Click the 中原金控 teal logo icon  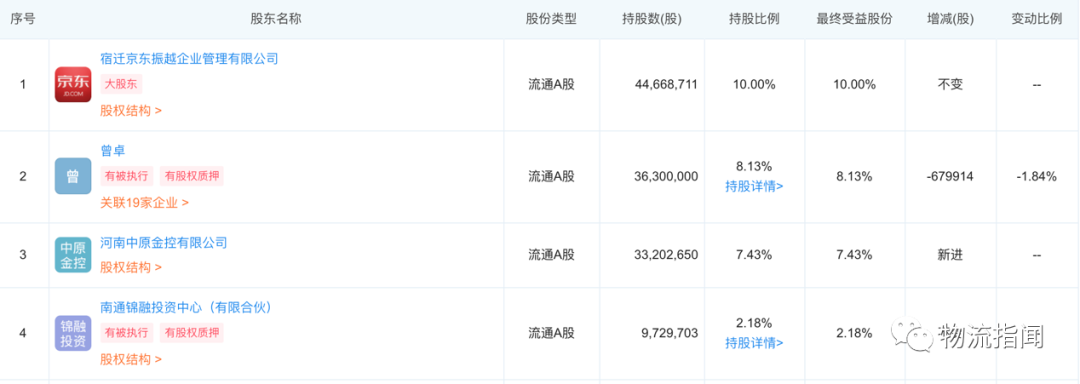(x=73, y=255)
